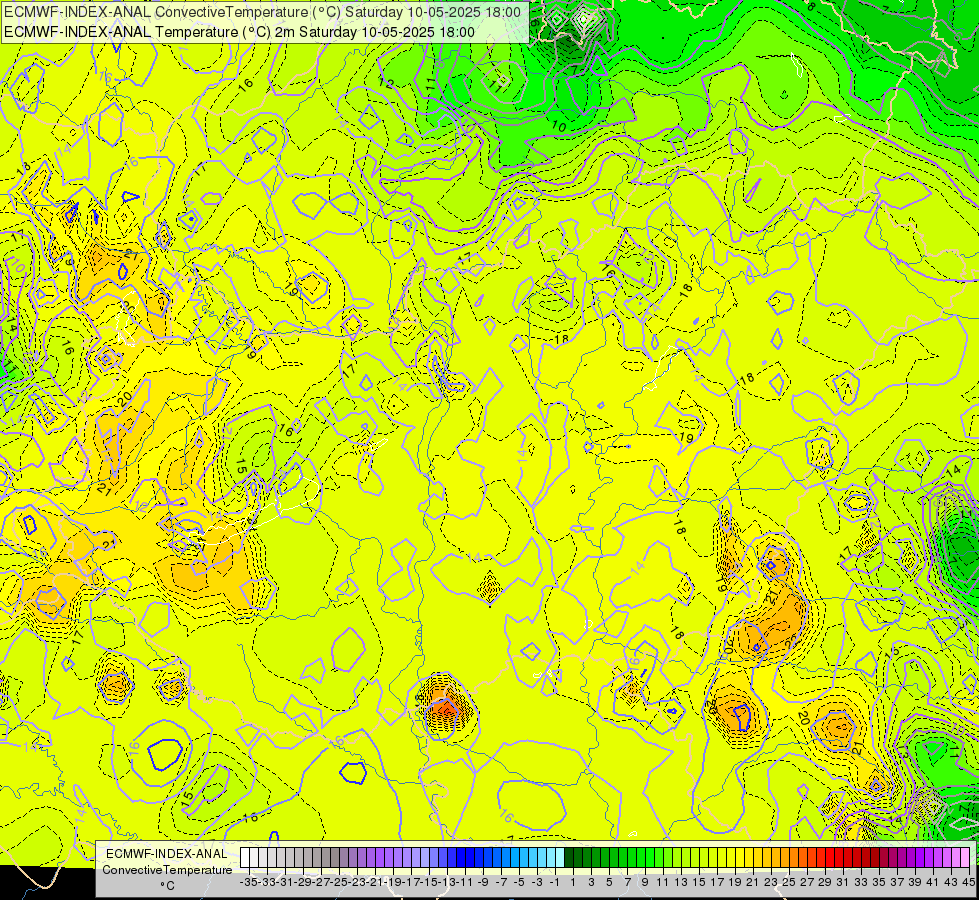The height and width of the screenshot is (900, 979).
Task: Select the white legend swatch above -35
Action: click(245, 857)
